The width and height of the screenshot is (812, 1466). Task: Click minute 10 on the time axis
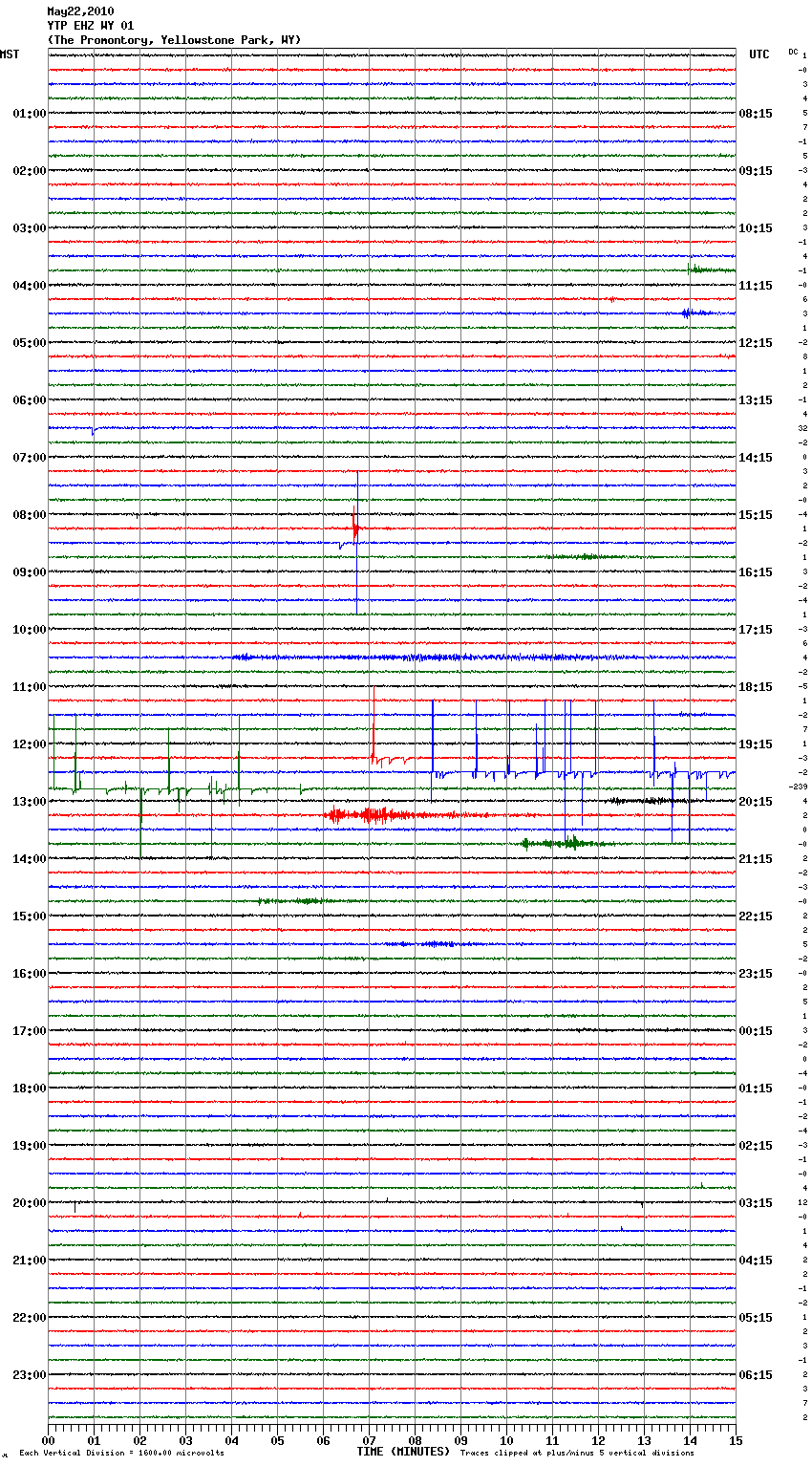[x=506, y=1440]
